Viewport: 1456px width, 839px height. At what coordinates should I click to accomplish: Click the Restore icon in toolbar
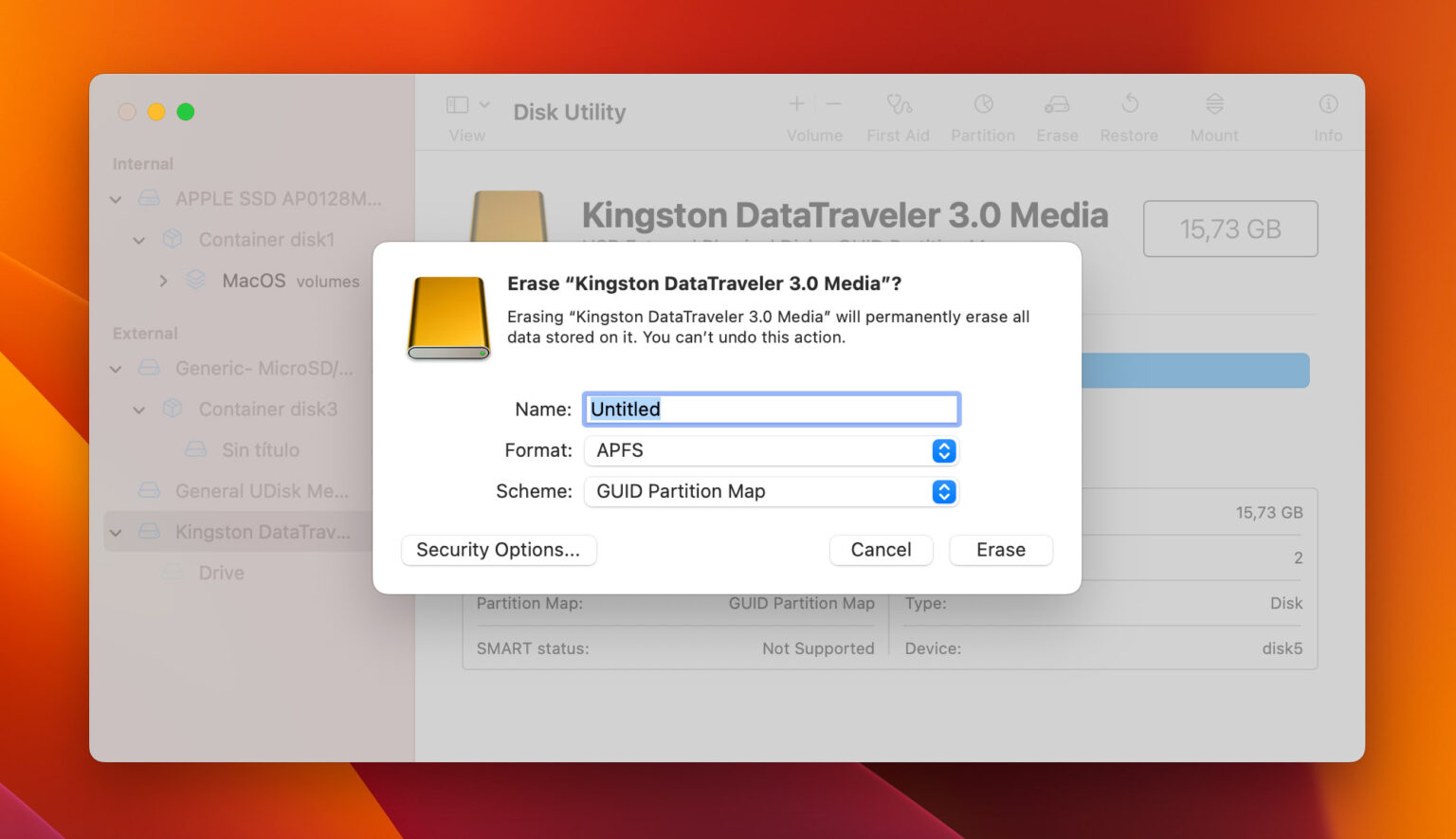1128,114
